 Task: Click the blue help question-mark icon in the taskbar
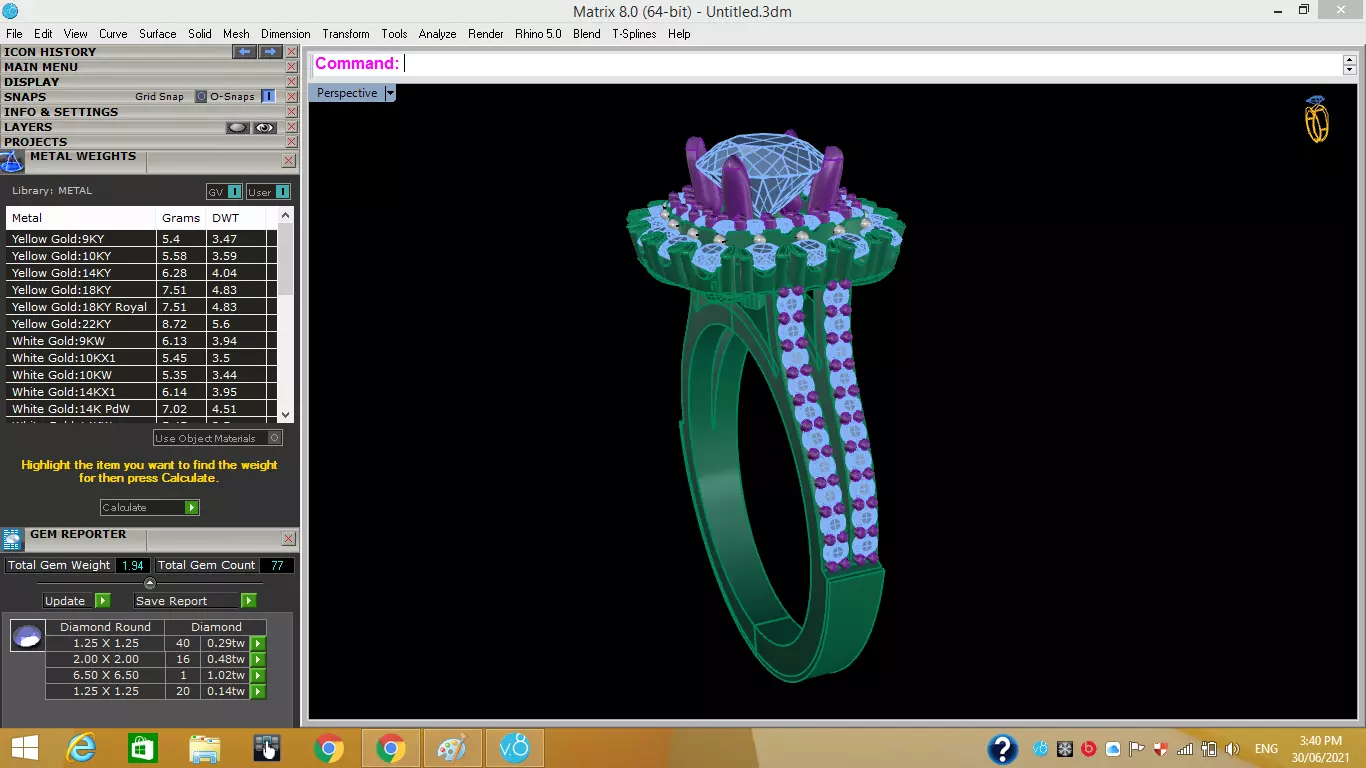pos(1003,749)
